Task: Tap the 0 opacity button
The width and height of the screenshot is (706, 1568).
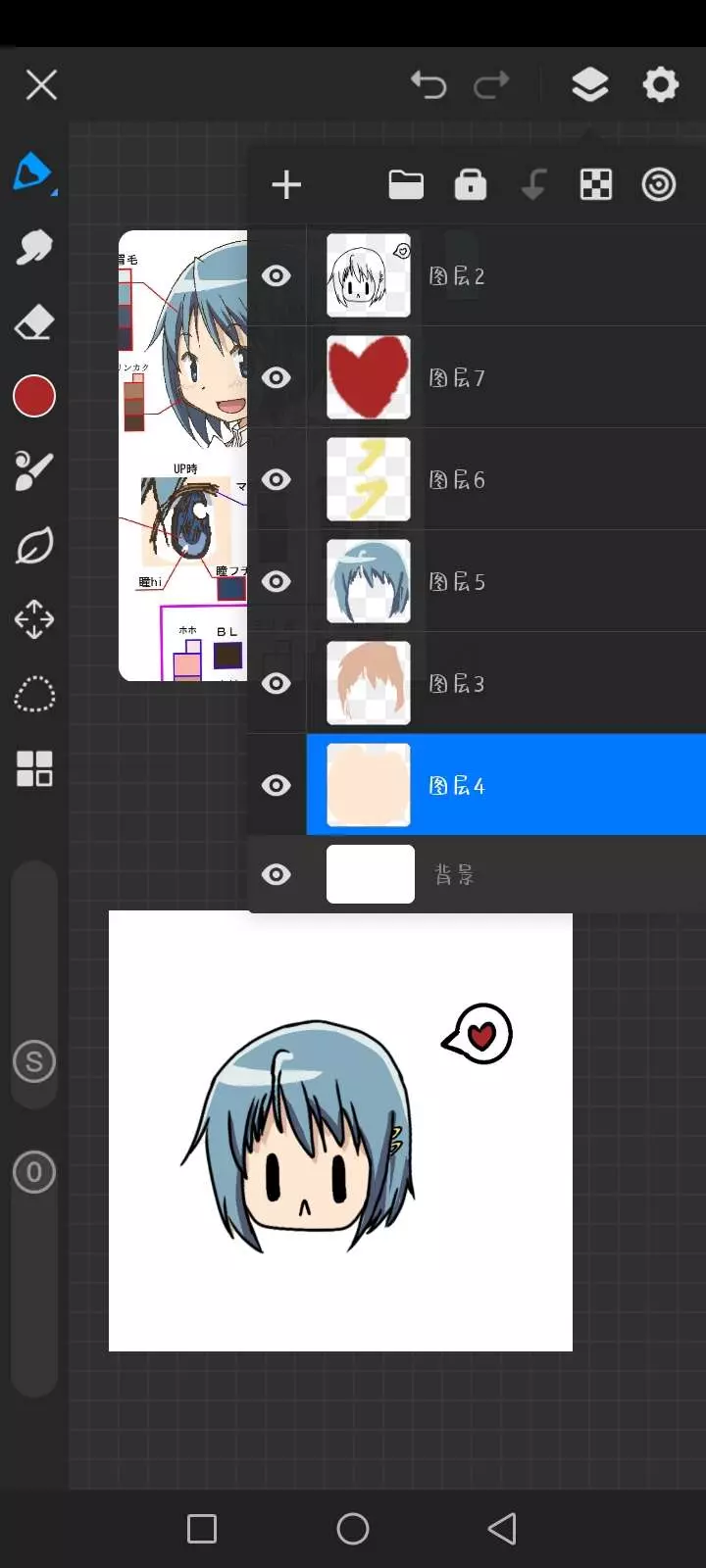Action: click(x=34, y=1172)
